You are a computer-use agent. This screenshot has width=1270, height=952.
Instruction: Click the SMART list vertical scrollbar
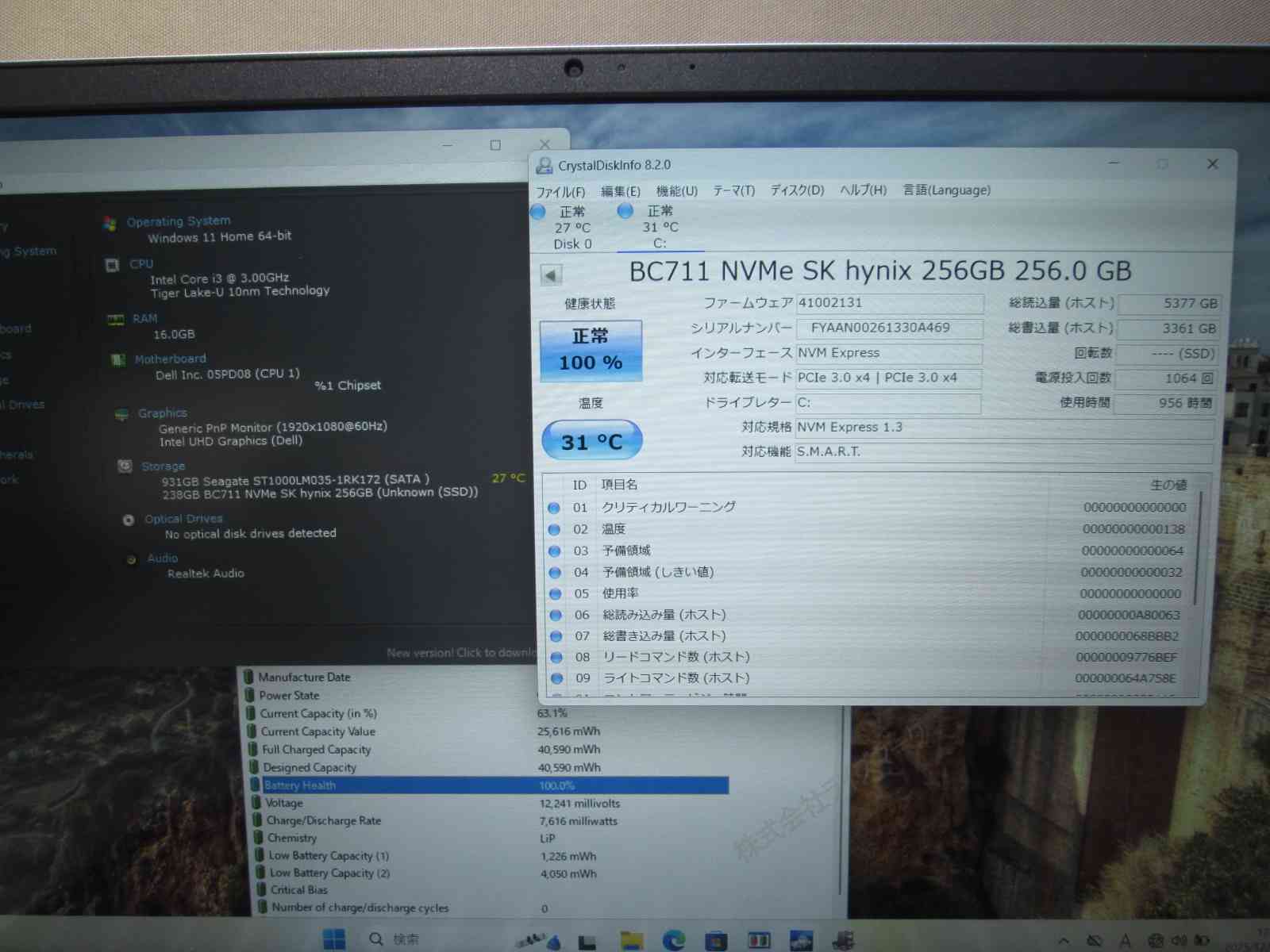(x=1197, y=547)
